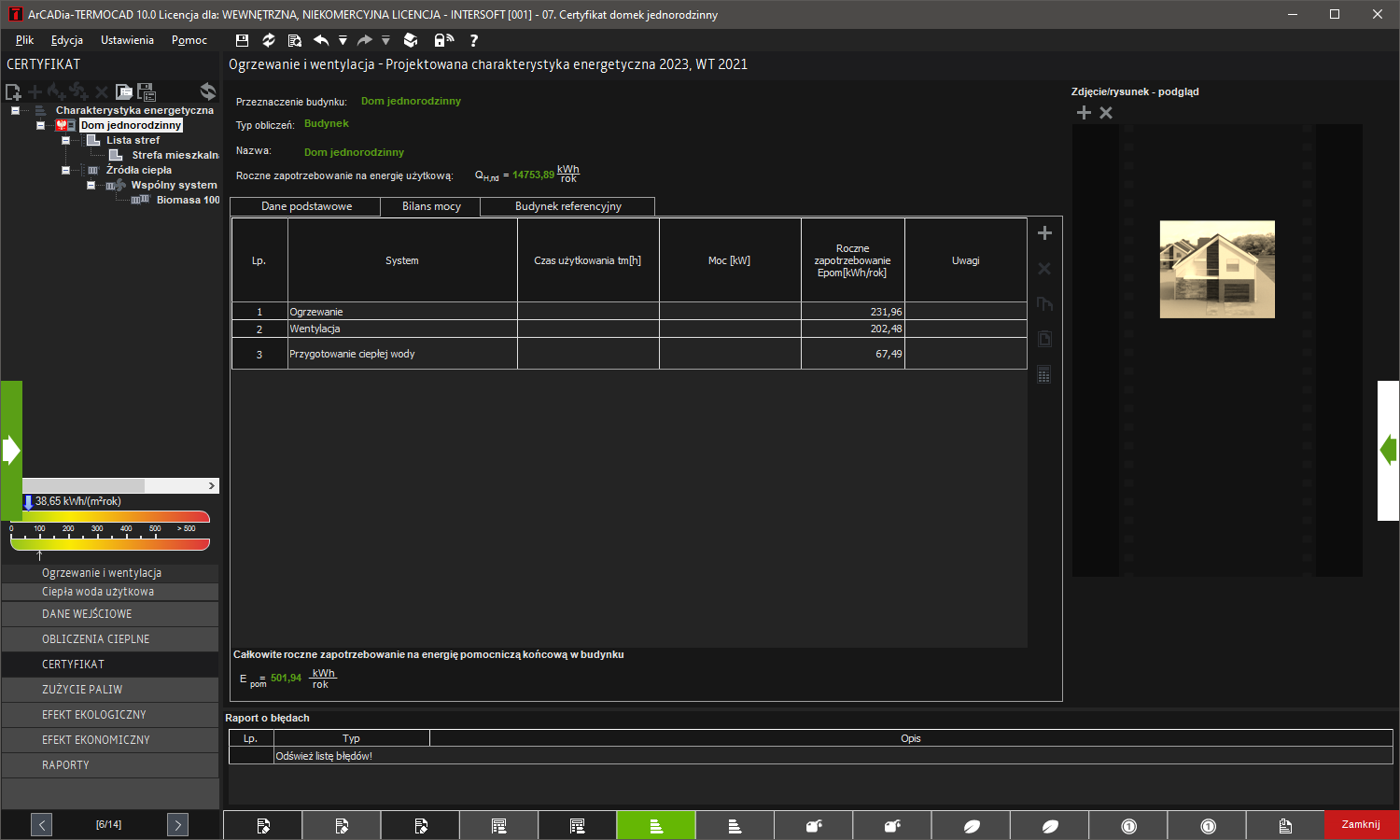1400x840 pixels.
Task: Open the Undo history dropdown arrow
Action: point(343,40)
